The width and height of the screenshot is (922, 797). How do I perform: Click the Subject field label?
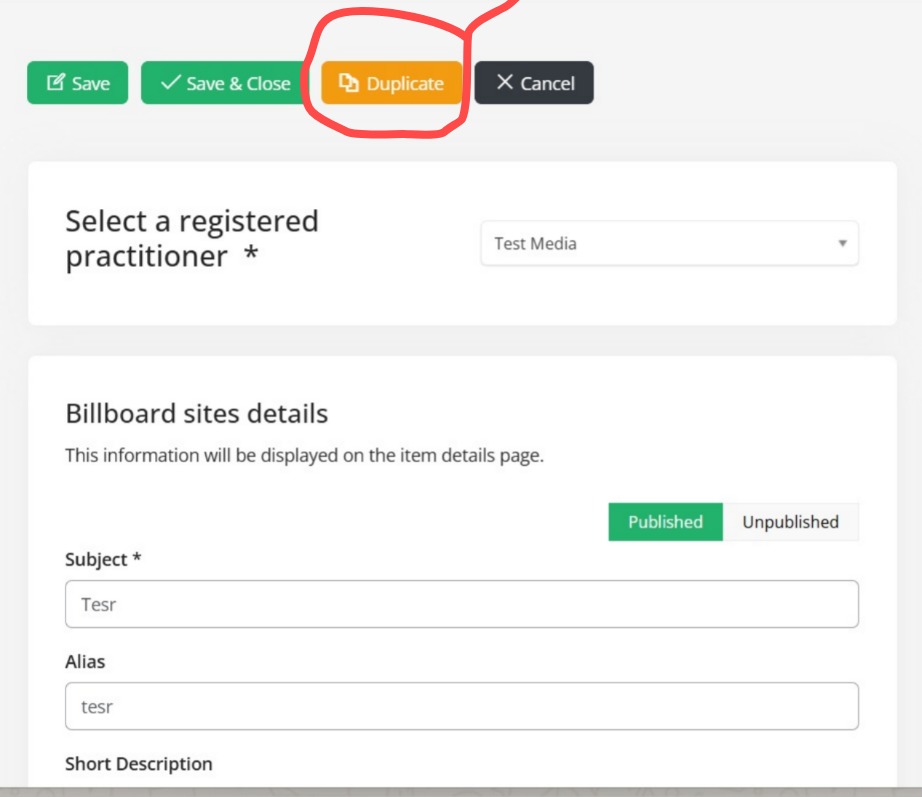click(x=103, y=559)
